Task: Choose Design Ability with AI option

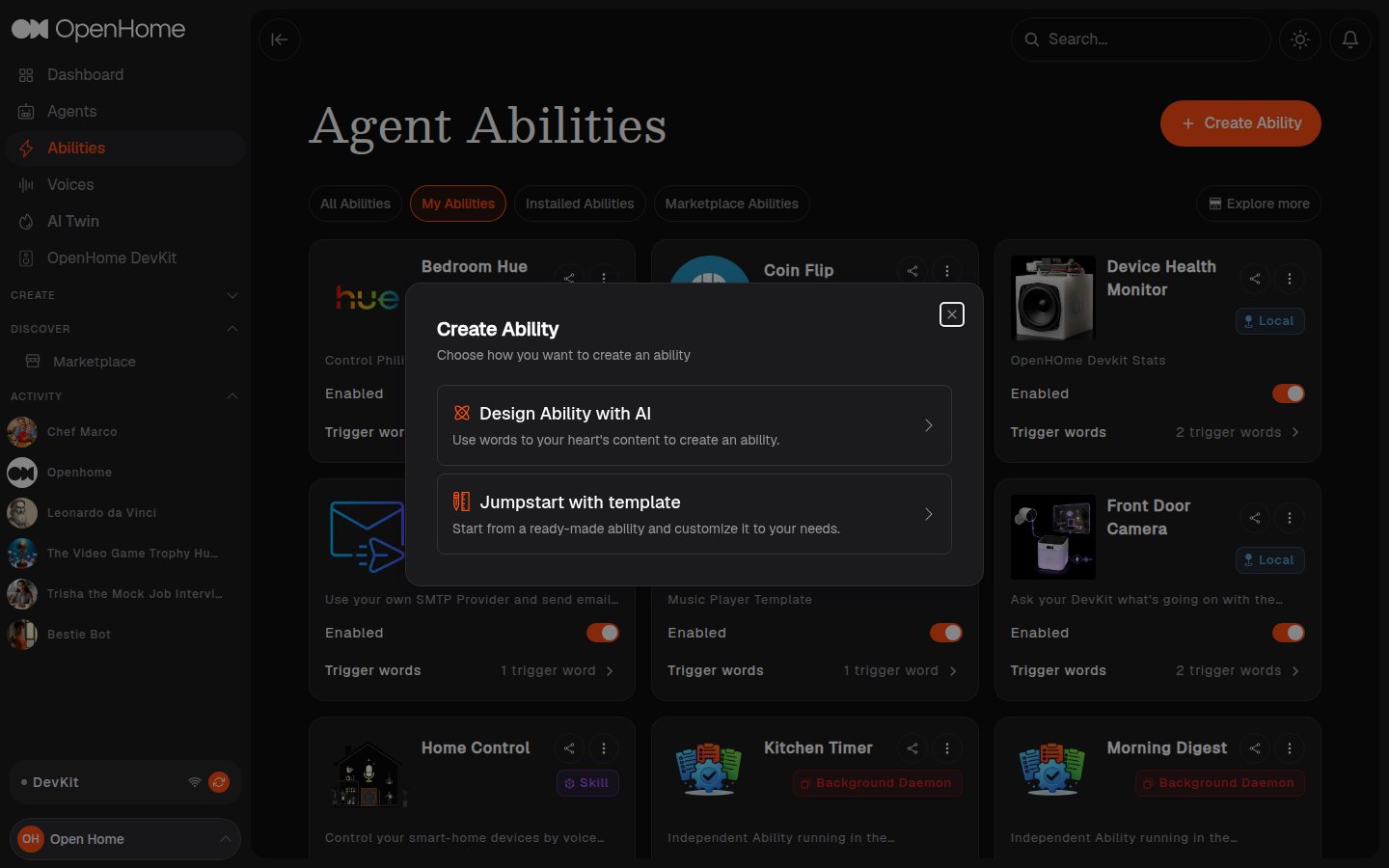Action: 694,425
